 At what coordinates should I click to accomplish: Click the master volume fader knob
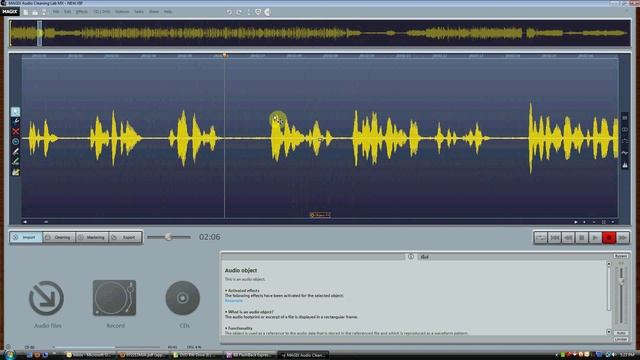621,281
